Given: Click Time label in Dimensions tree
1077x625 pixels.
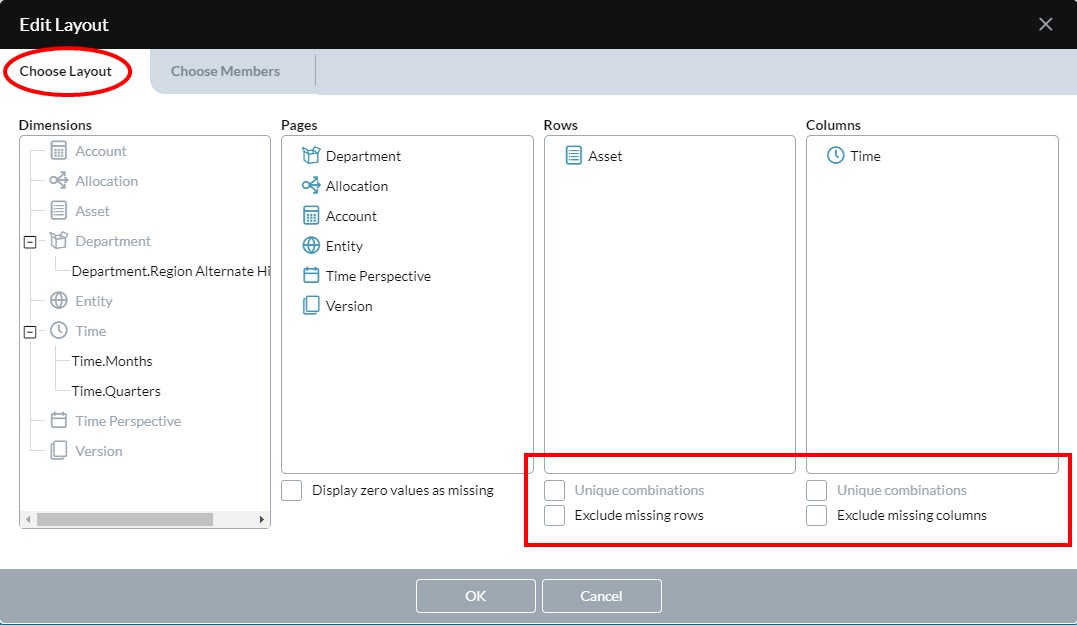Looking at the screenshot, I should [91, 331].
